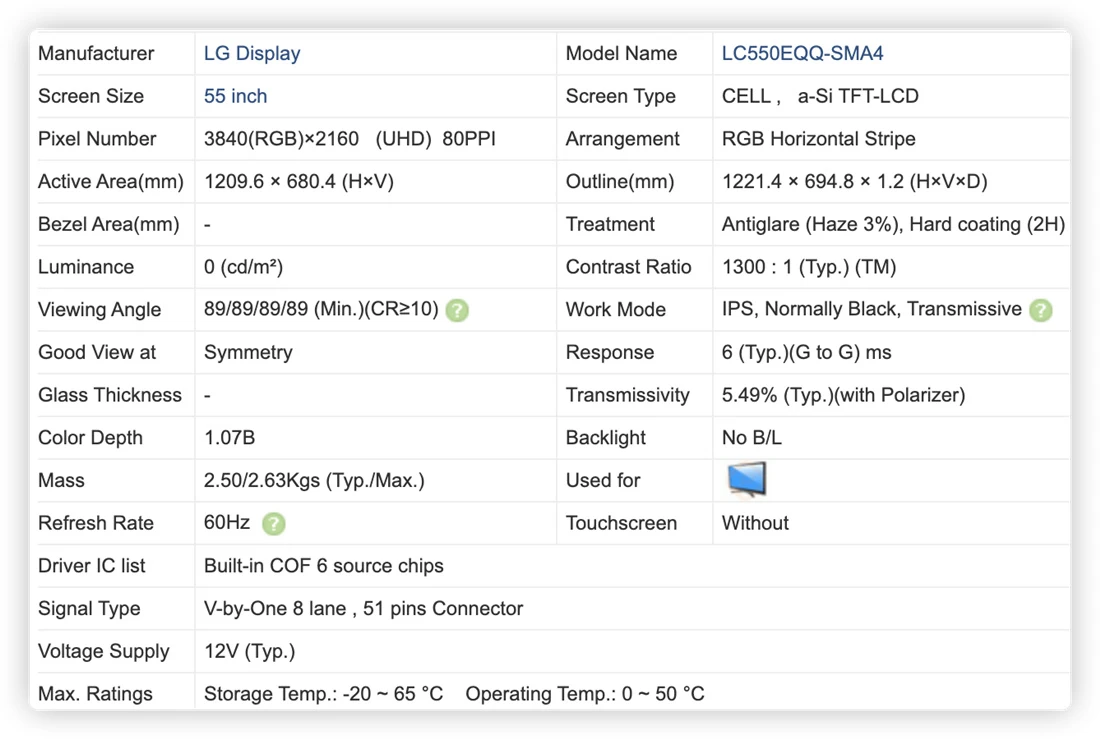
Task: Follow the 55 inch screen size link
Action: click(235, 96)
